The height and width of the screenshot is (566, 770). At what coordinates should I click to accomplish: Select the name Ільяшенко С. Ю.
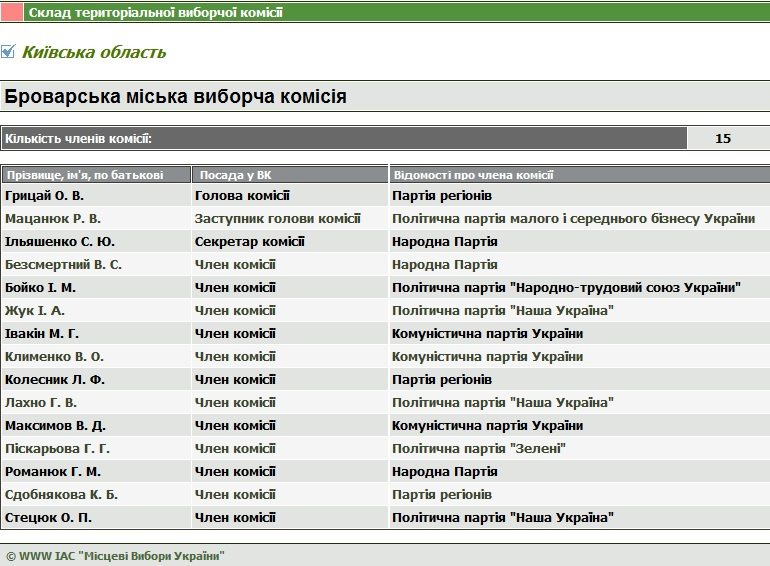point(60,242)
